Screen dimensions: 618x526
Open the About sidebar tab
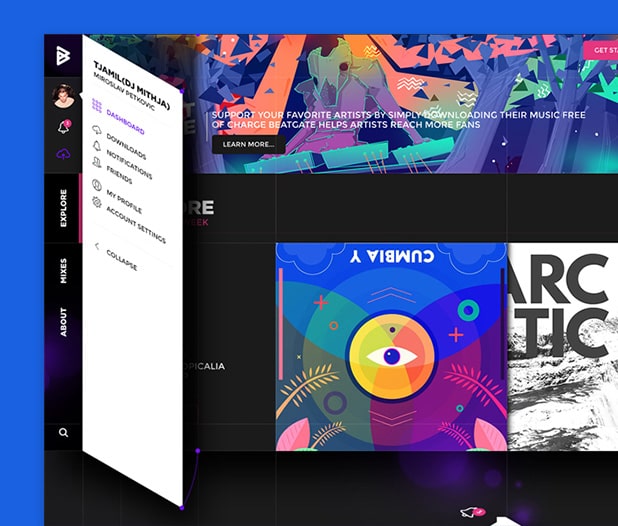(x=63, y=322)
